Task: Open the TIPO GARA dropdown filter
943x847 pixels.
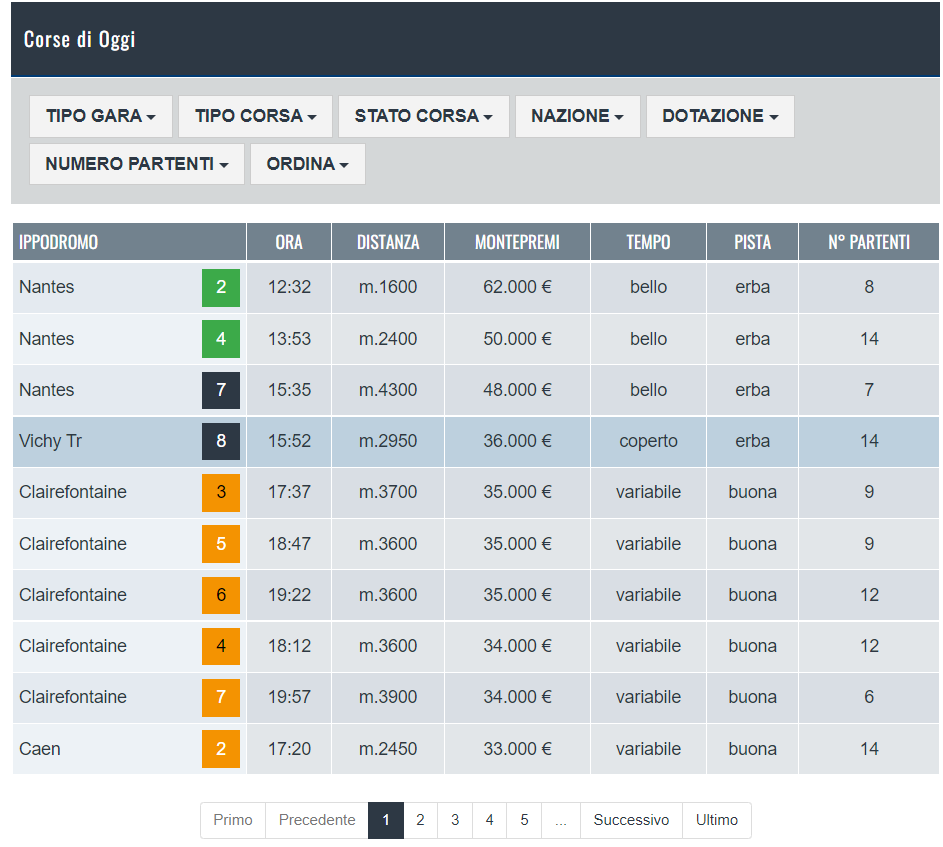Action: [101, 116]
